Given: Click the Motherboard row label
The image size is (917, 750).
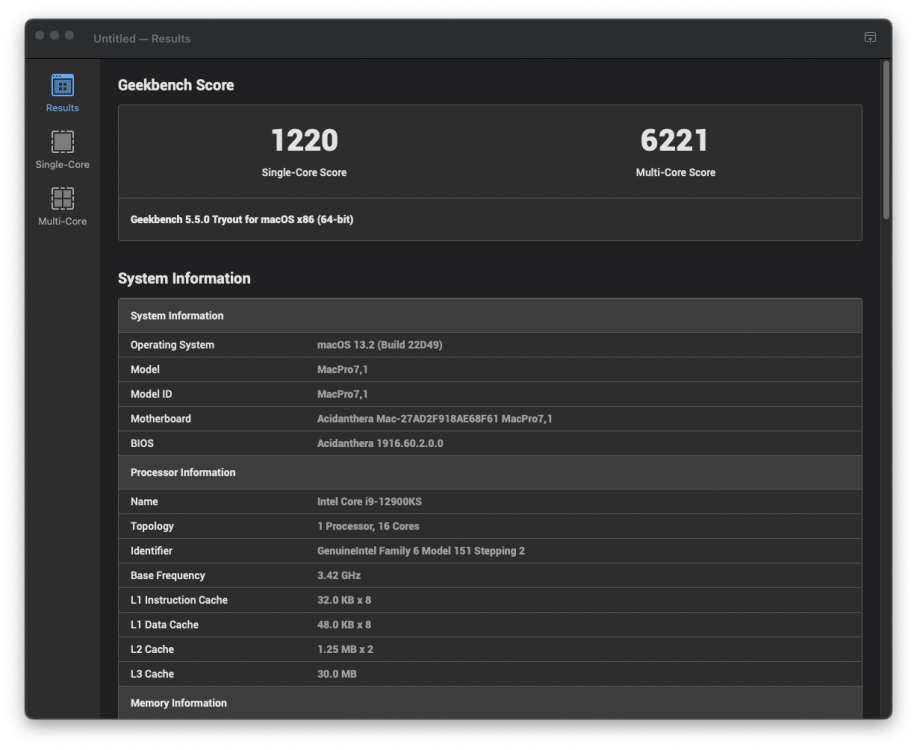Looking at the screenshot, I should coord(160,419).
